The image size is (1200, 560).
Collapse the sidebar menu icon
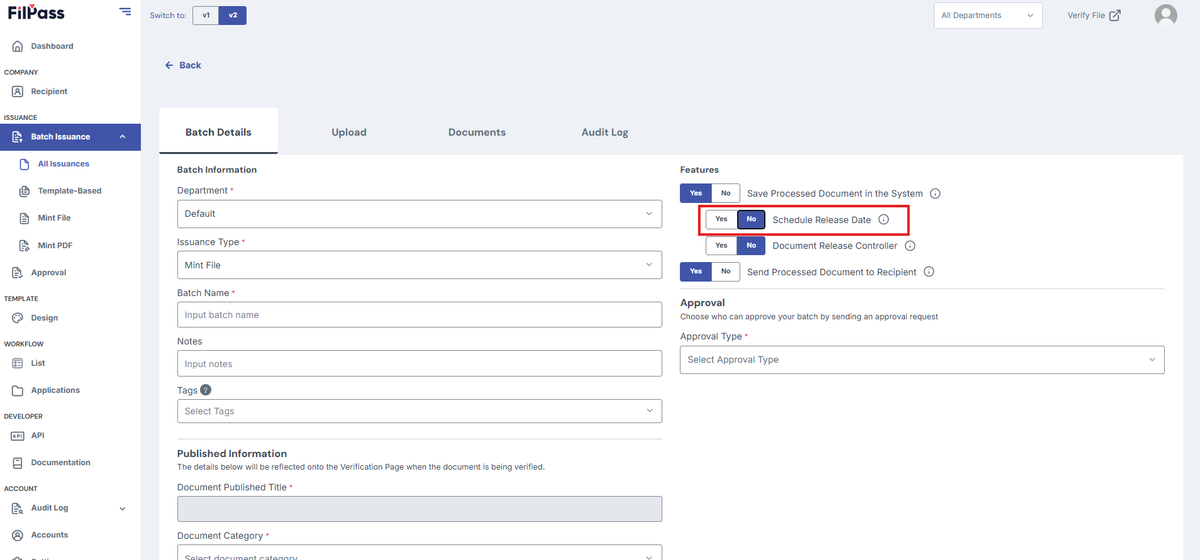(x=124, y=12)
